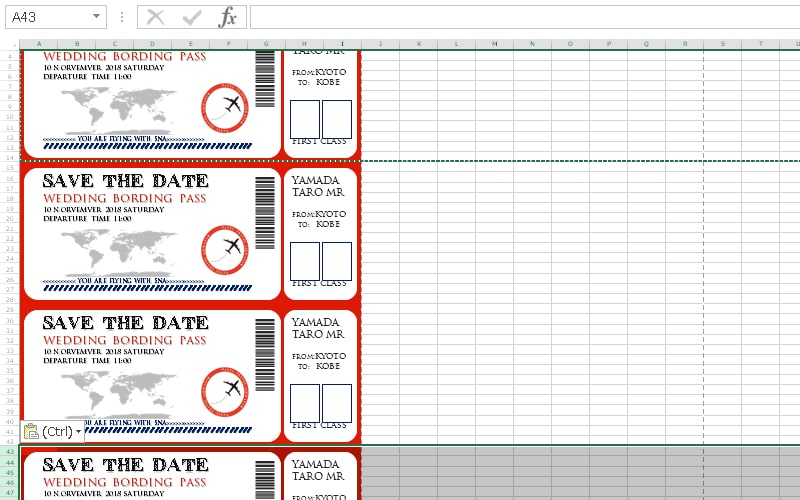Image resolution: width=800 pixels, height=500 pixels.
Task: Select column H header
Action: click(x=303, y=44)
